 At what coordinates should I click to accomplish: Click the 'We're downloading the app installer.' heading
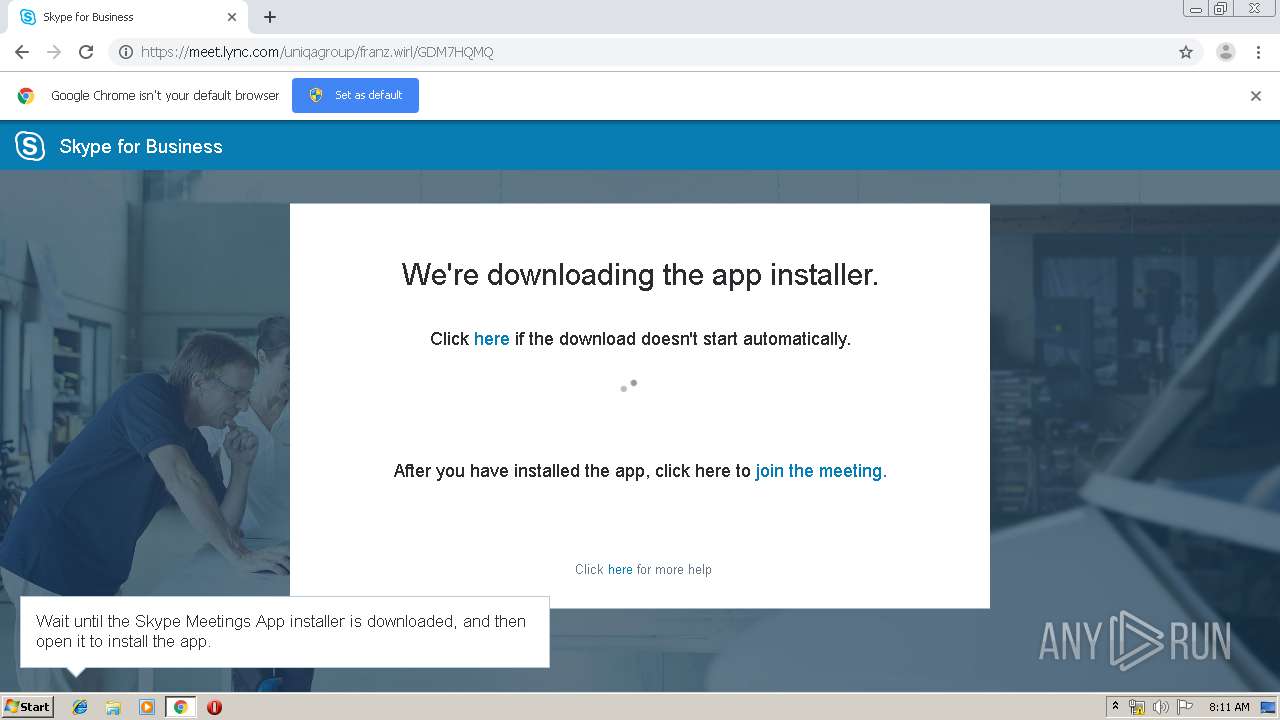point(640,275)
